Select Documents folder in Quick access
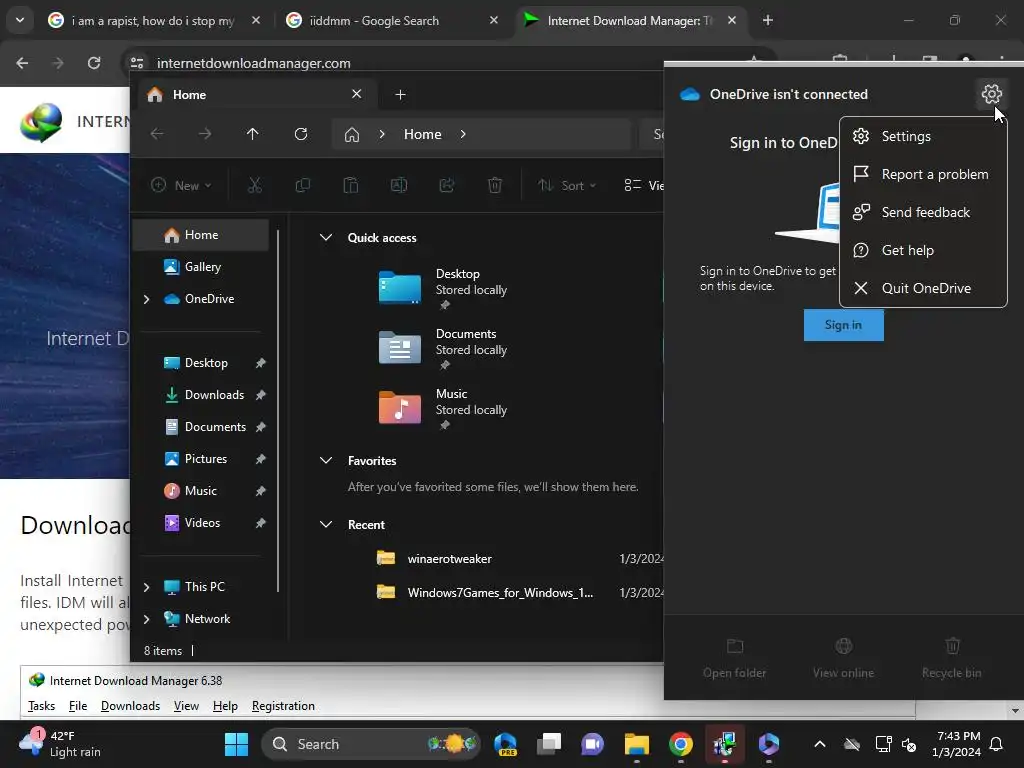1024x768 pixels. click(x=444, y=348)
